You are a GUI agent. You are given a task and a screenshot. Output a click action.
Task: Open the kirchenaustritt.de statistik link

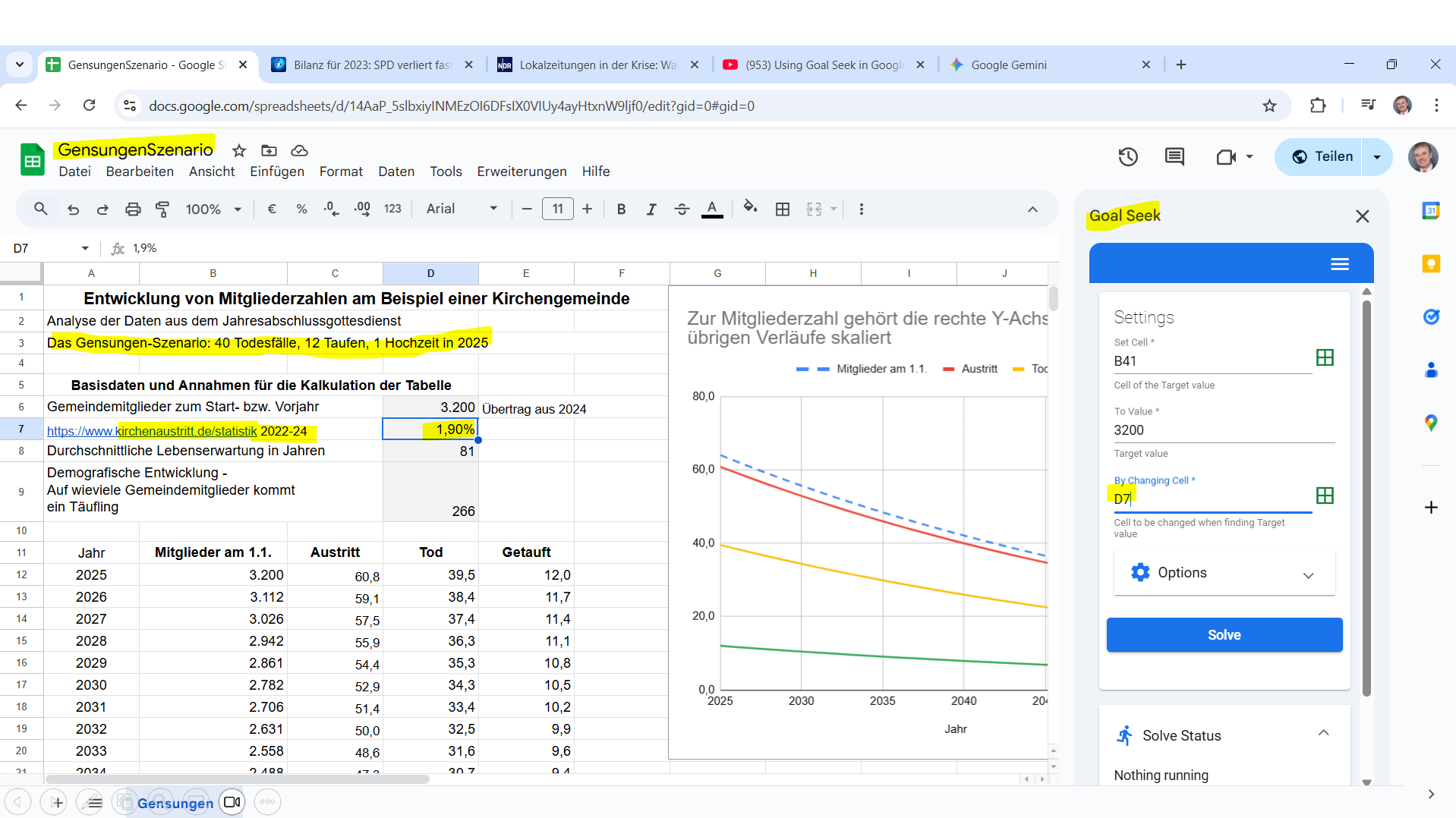[152, 431]
